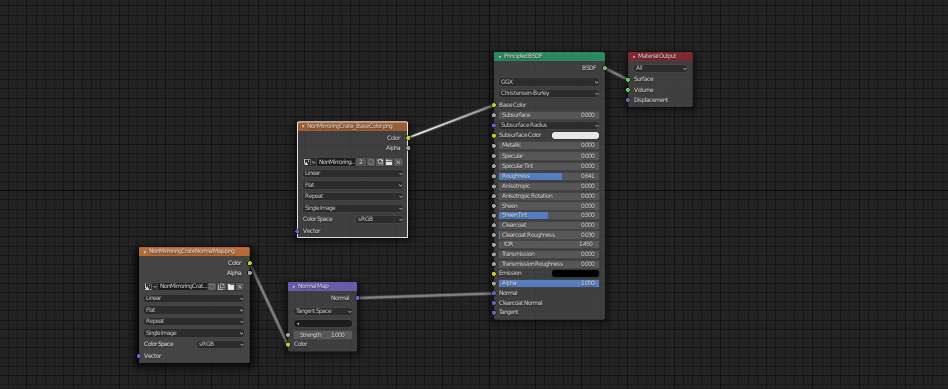Open Repeat dropdown in NormalMap texture node
This screenshot has height=389, width=948.
click(194, 321)
